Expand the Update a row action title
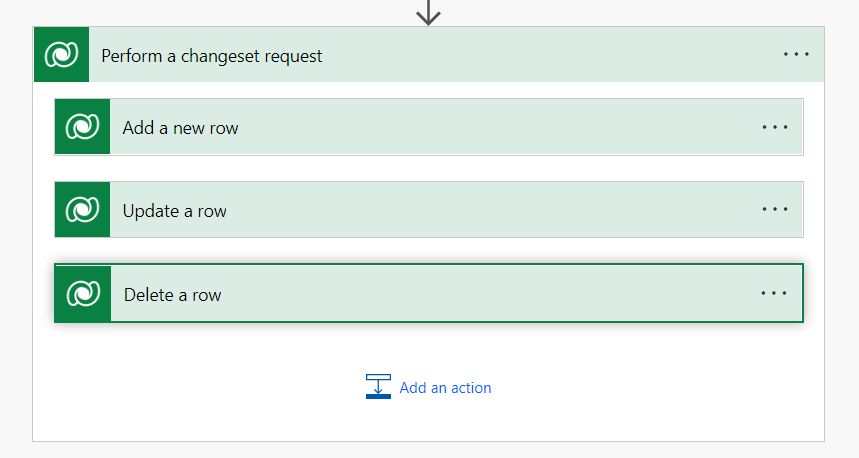The width and height of the screenshot is (859, 458). (175, 211)
